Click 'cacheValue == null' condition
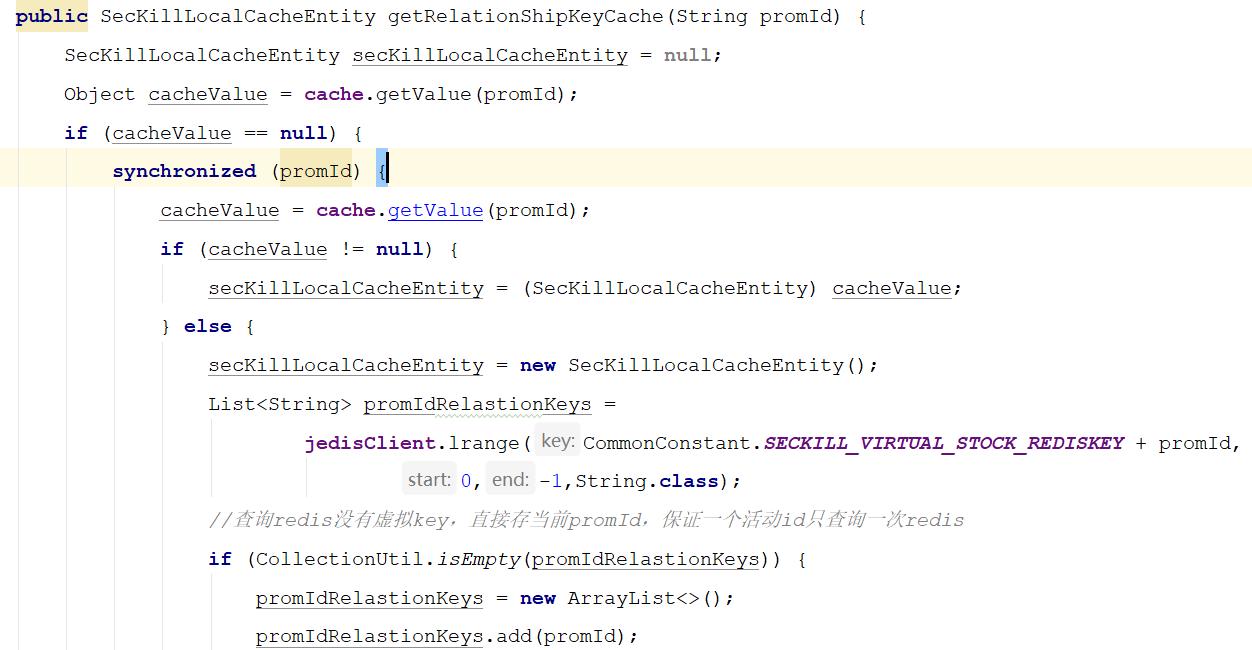Viewport: 1252px width, 650px height. (x=220, y=133)
